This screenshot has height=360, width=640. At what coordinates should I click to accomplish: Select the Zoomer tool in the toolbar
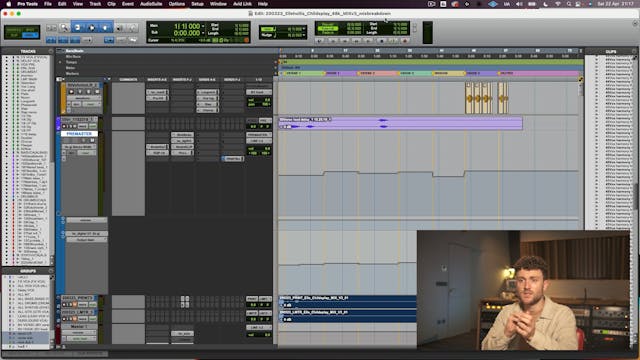64,28
